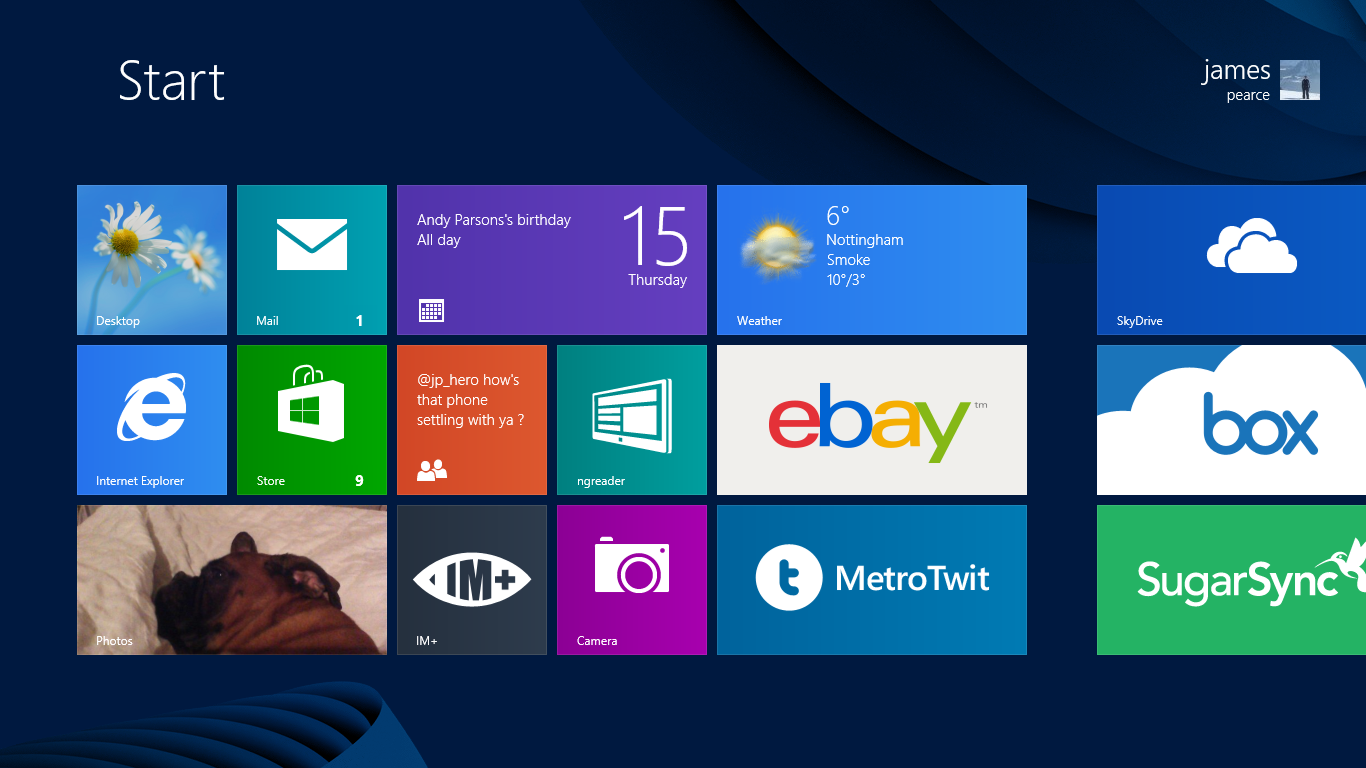Launch the MetroTwit tile
This screenshot has height=768, width=1366.
[x=872, y=580]
